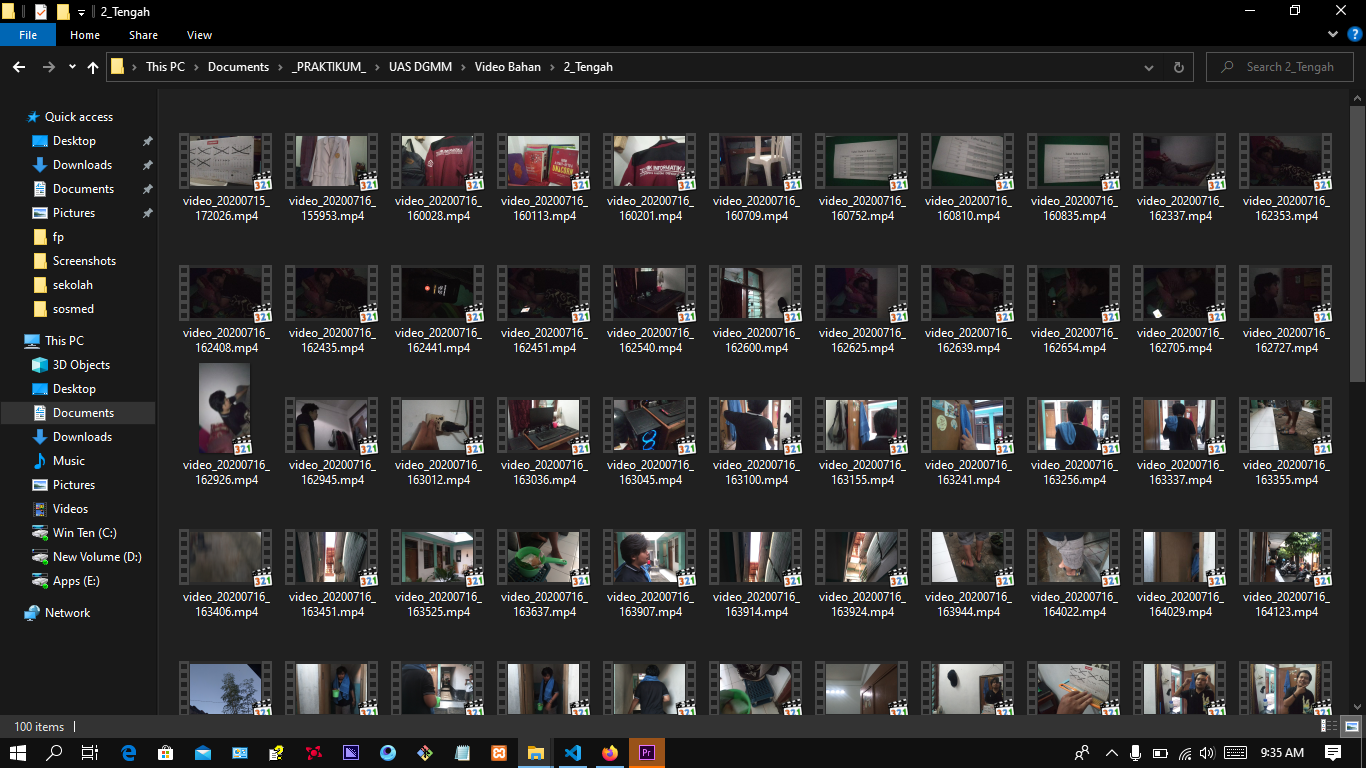This screenshot has height=768, width=1366.
Task: Click the Back navigation arrow
Action: [x=19, y=67]
